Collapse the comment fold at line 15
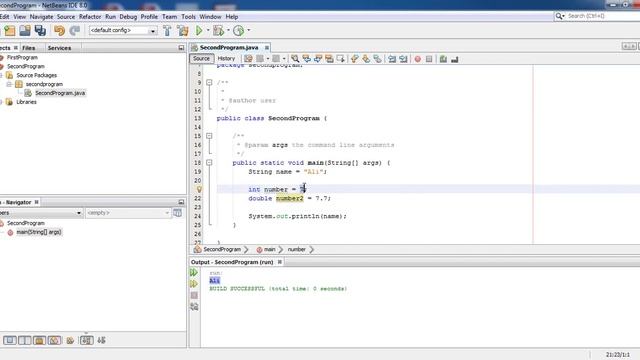 point(209,136)
